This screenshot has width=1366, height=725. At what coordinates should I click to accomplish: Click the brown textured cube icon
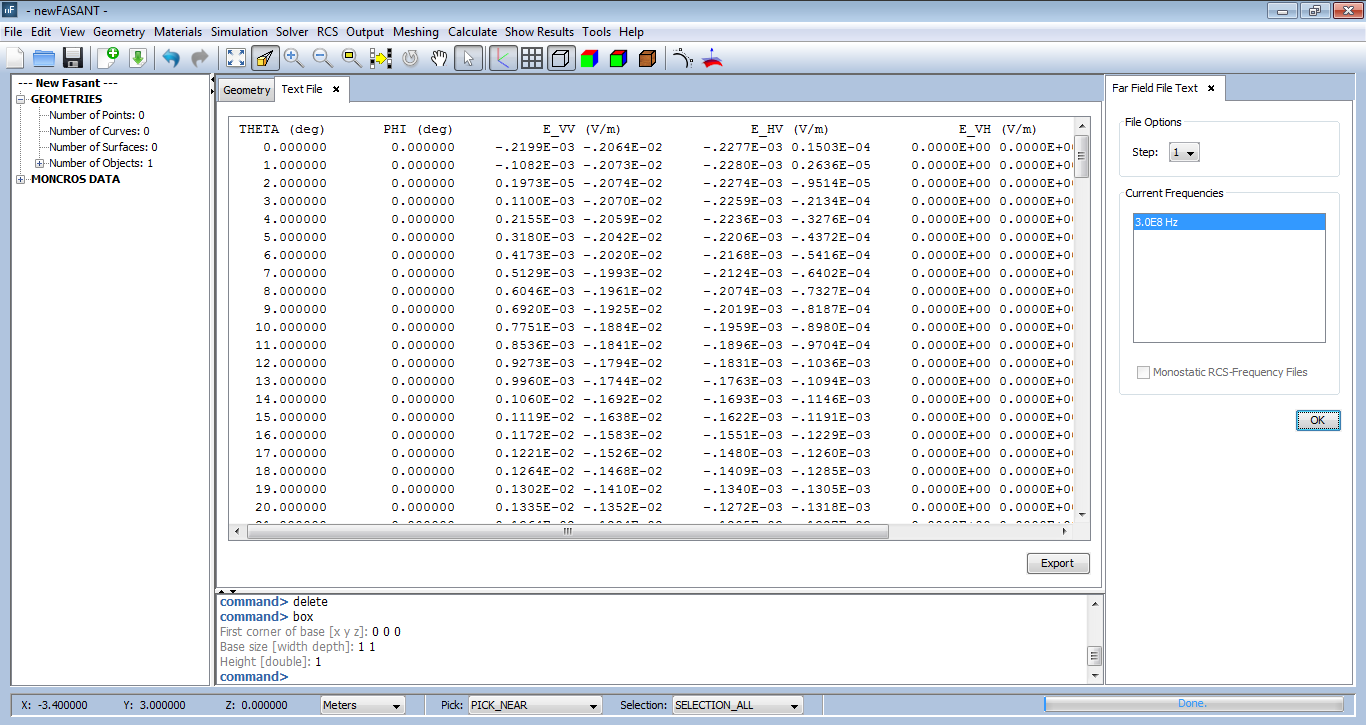(647, 58)
